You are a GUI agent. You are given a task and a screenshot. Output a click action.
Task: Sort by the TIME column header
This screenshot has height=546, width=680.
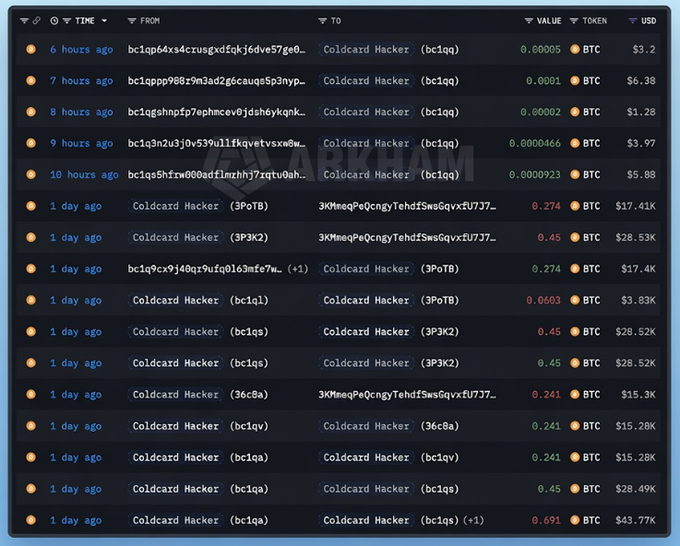(x=85, y=20)
